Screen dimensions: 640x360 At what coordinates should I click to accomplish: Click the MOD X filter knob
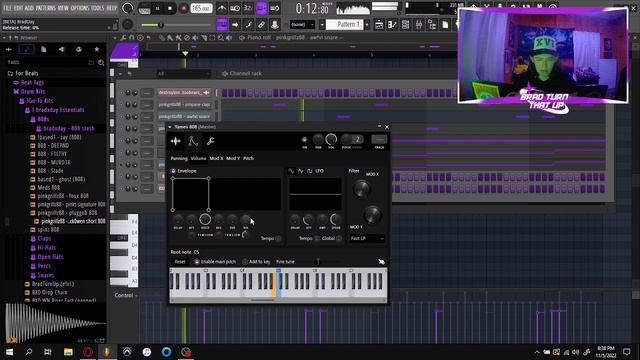coord(361,189)
